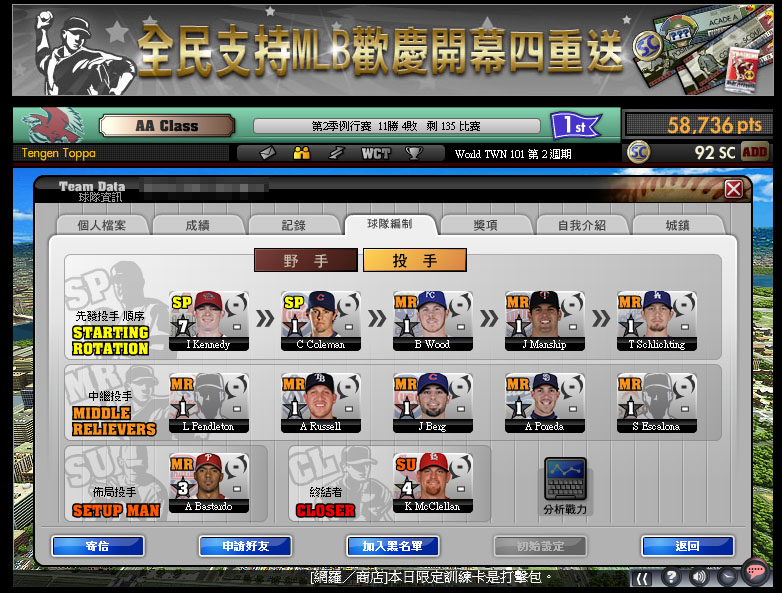Image resolution: width=782 pixels, height=593 pixels.
Task: Click the season record bar 11勝 4敗
Action: pos(396,126)
